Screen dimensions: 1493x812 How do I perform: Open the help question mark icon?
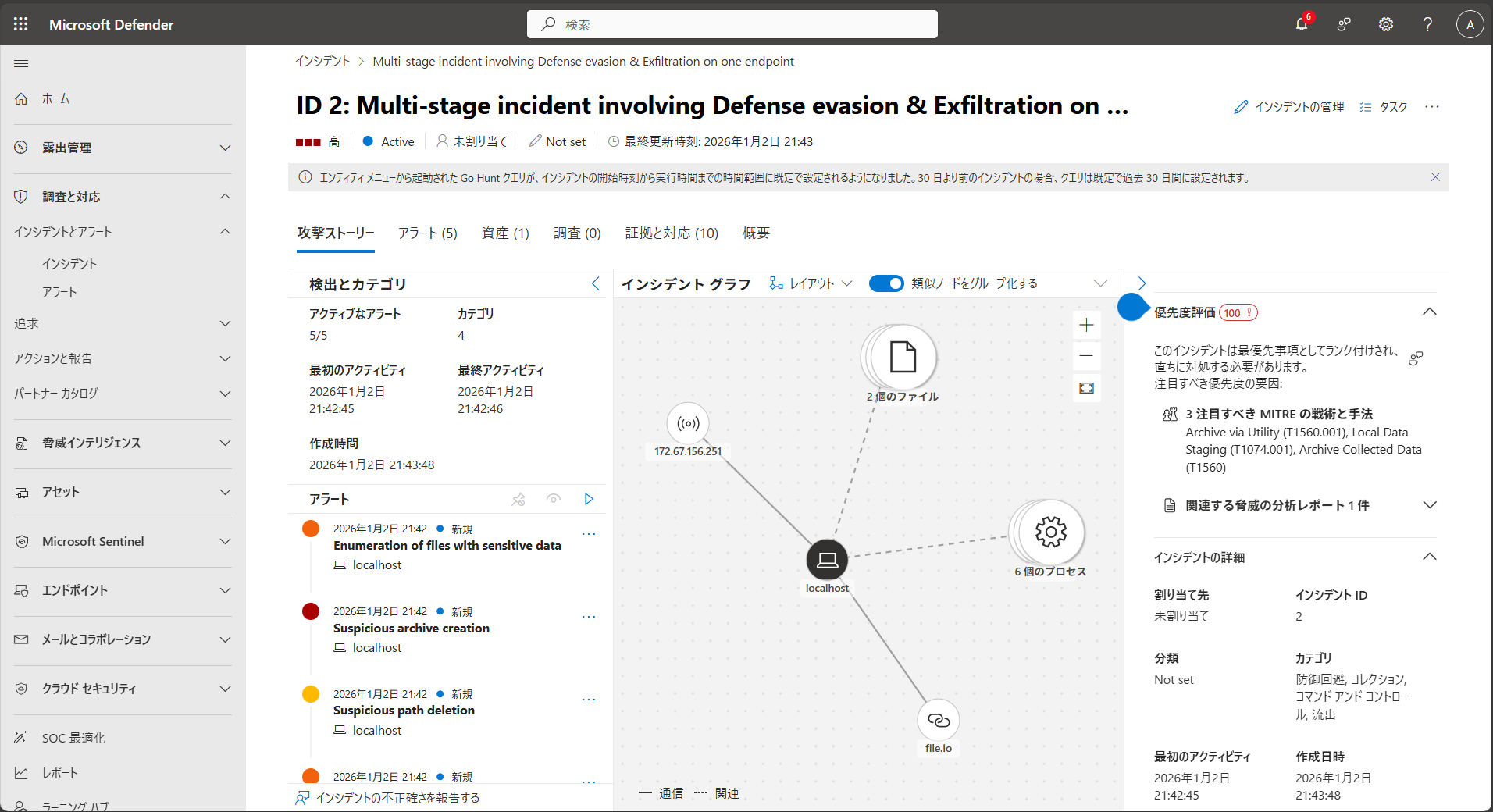pyautogui.click(x=1427, y=24)
